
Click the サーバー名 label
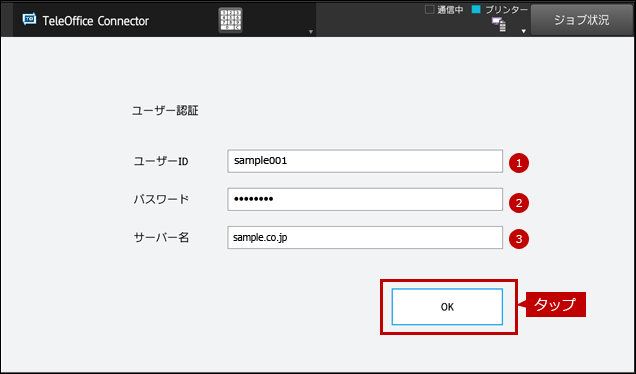[x=161, y=237]
